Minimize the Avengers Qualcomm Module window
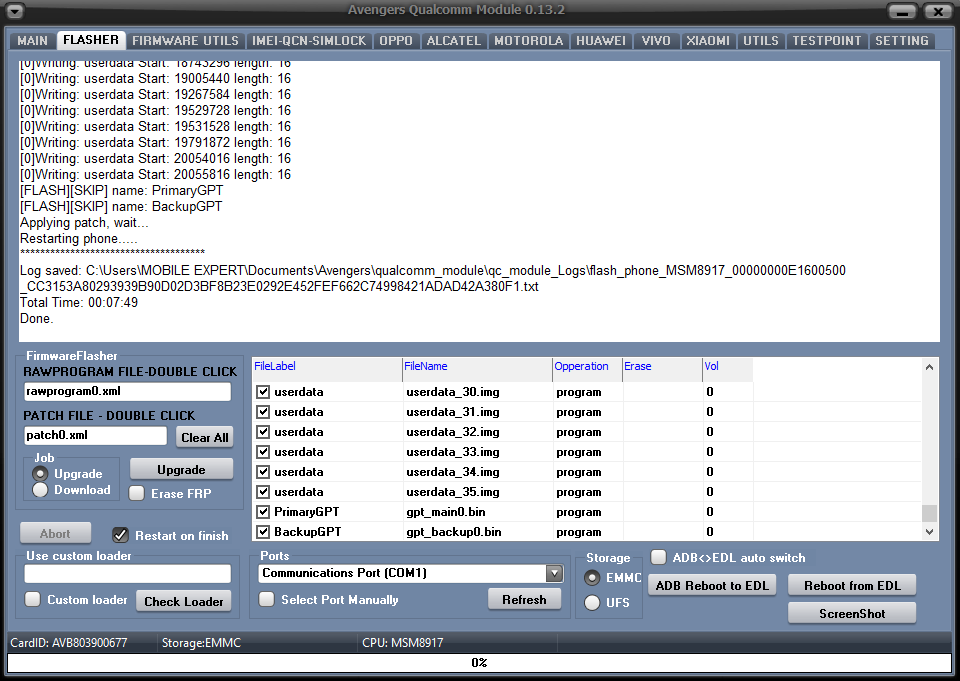 point(902,11)
